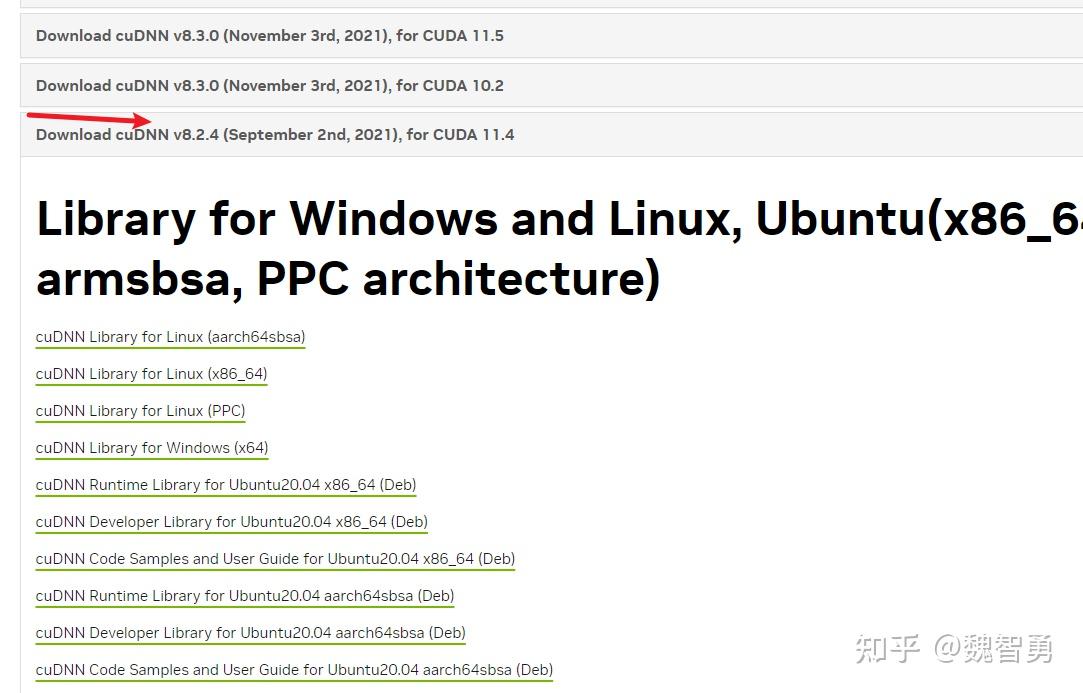Download cuDNN Library for Windows (x64)
This screenshot has height=693, width=1083.
click(x=151, y=447)
